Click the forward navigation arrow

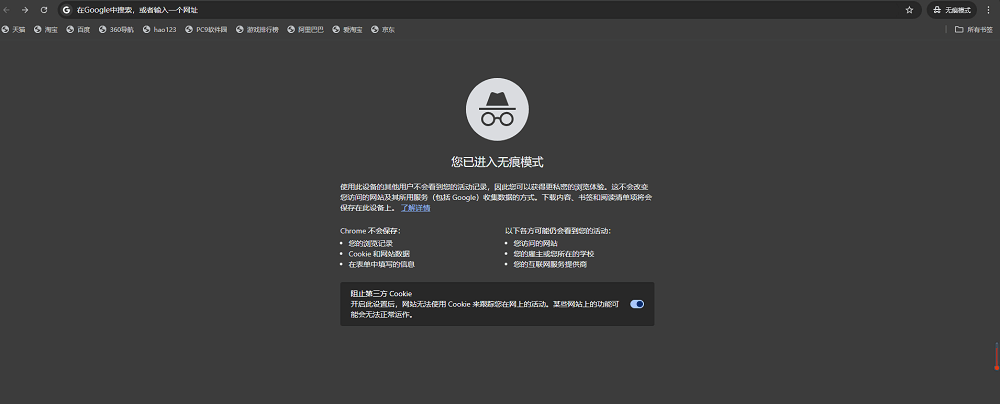25,10
